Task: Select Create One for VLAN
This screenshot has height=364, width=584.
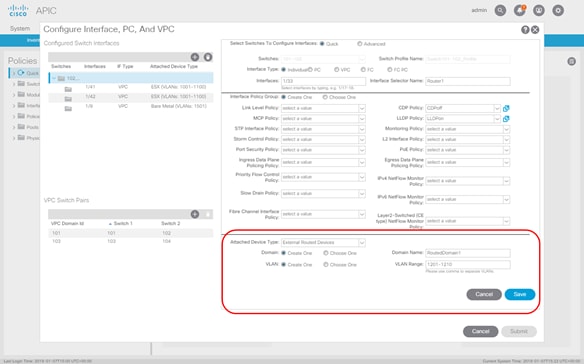Action: pyautogui.click(x=283, y=265)
